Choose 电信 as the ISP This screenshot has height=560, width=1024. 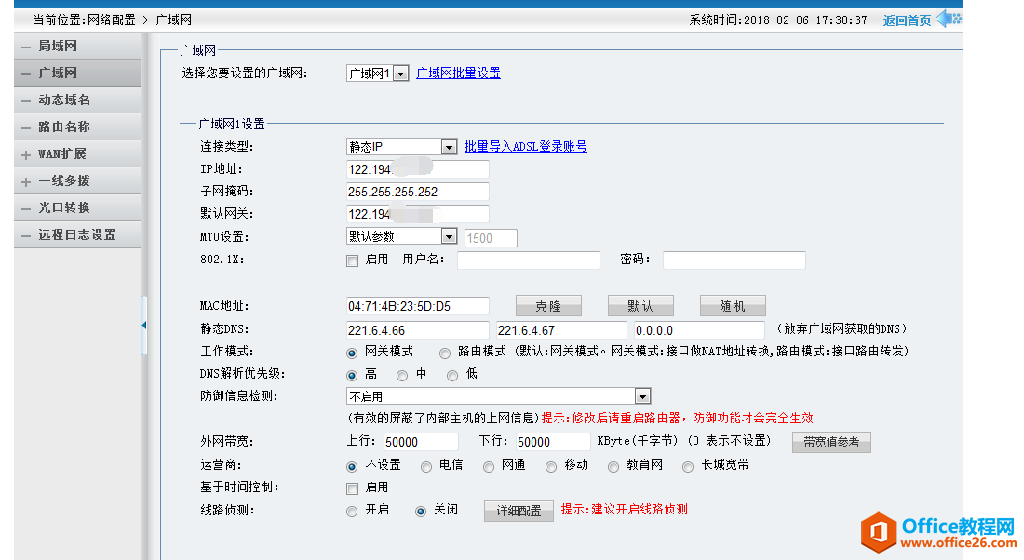[426, 466]
